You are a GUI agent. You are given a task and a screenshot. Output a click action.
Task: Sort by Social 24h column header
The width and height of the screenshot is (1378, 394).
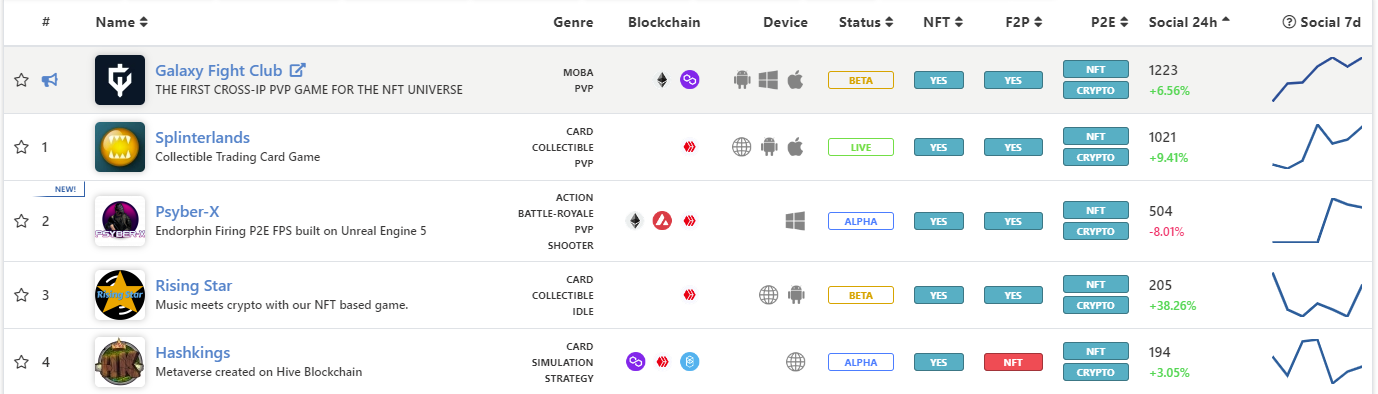coord(1190,22)
